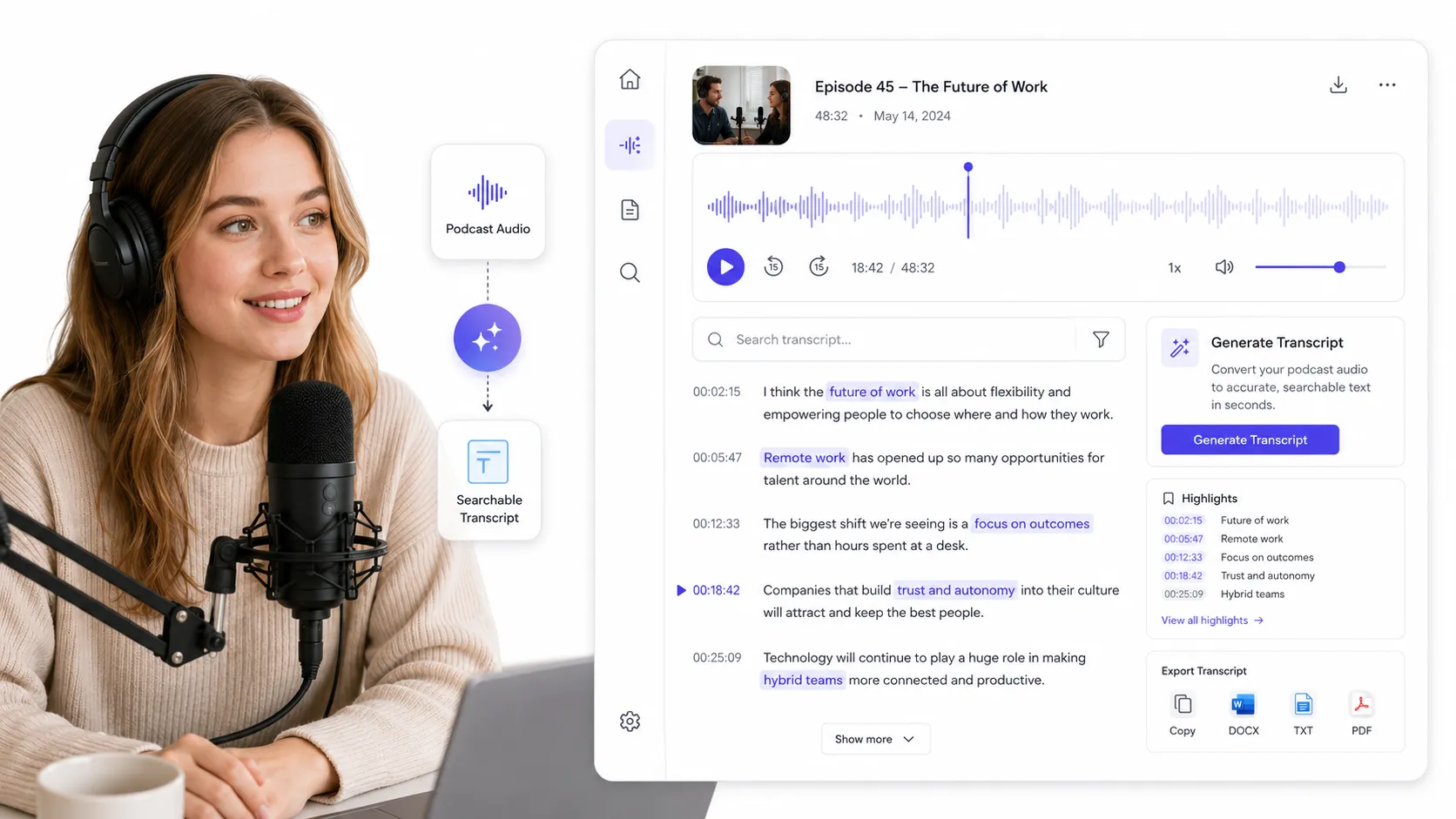Jump to highlight 00:05:47 Remote work
Screen dimensions: 1456x819
[x=1223, y=539]
